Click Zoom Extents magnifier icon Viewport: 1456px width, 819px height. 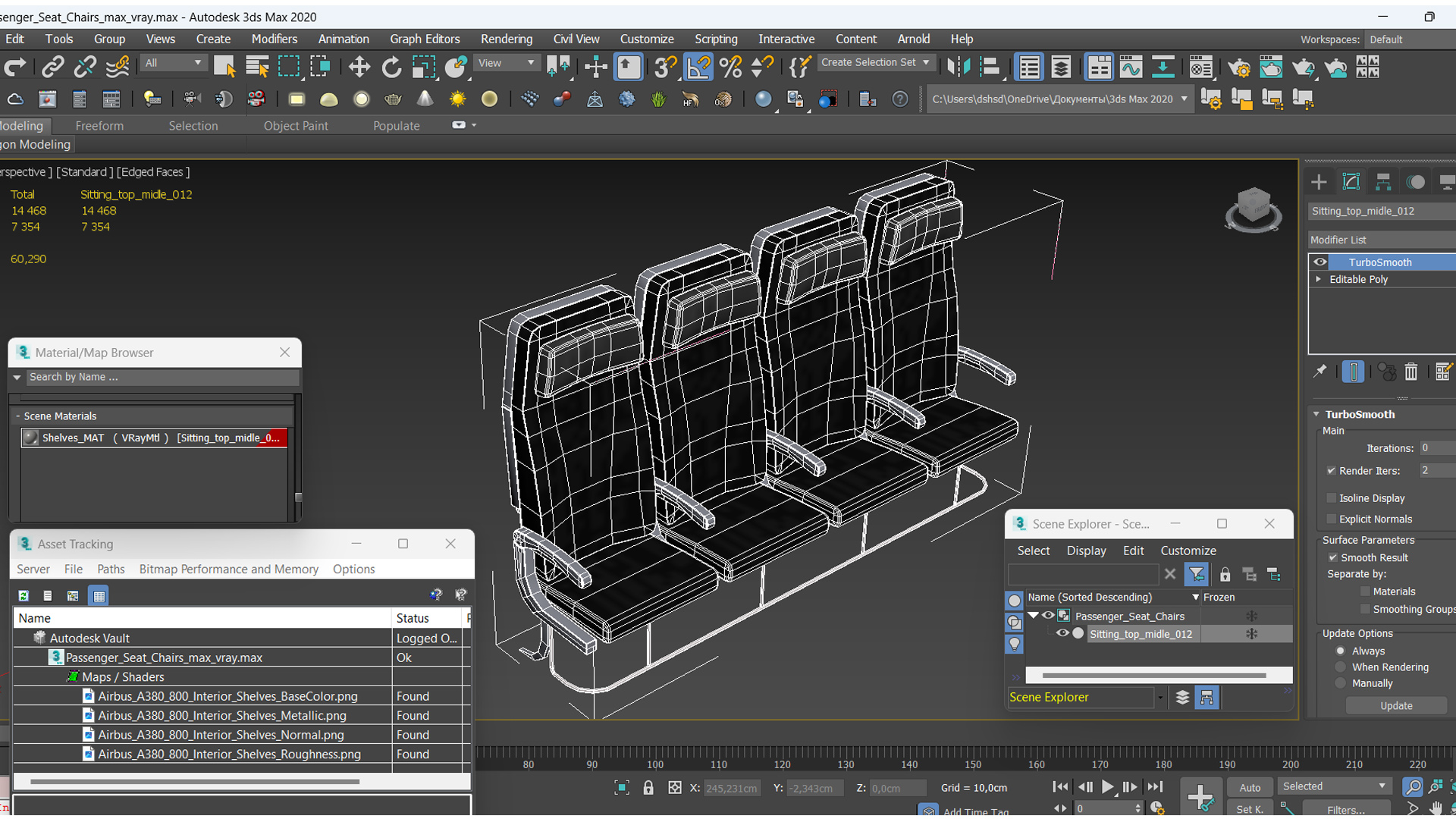coord(1412,787)
